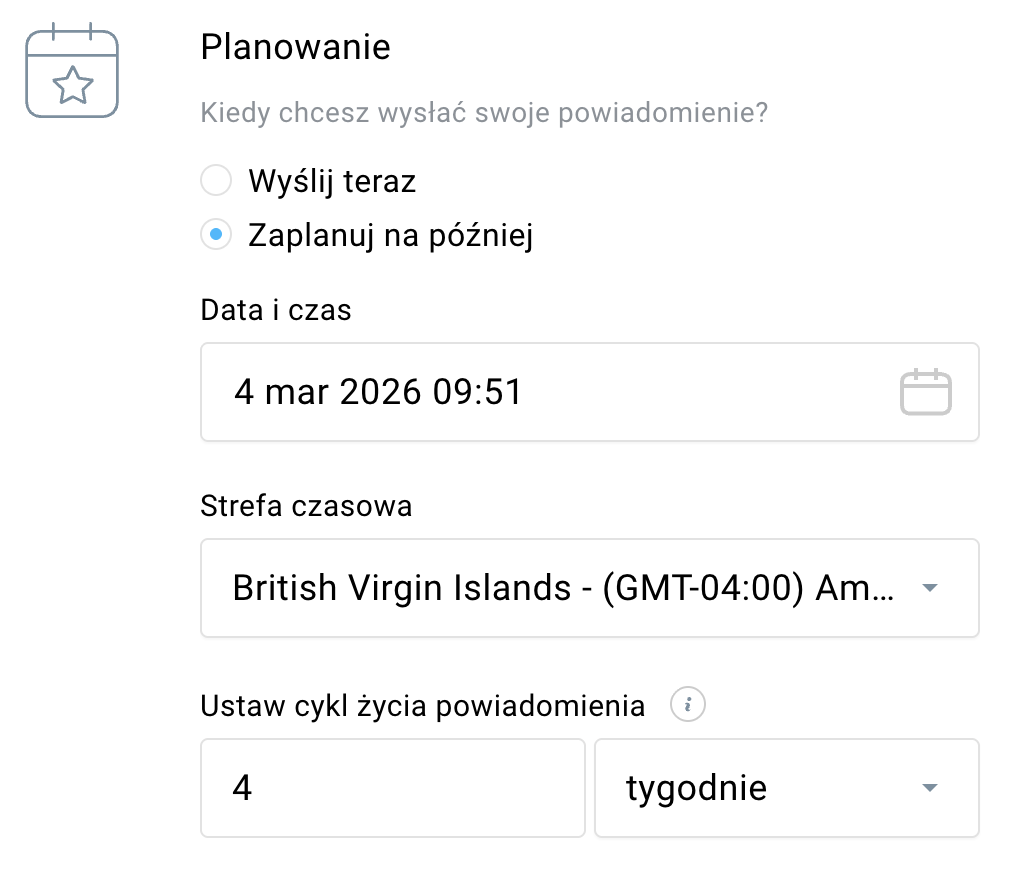Click the scheduling section's calendar-star illustration

click(x=71, y=75)
